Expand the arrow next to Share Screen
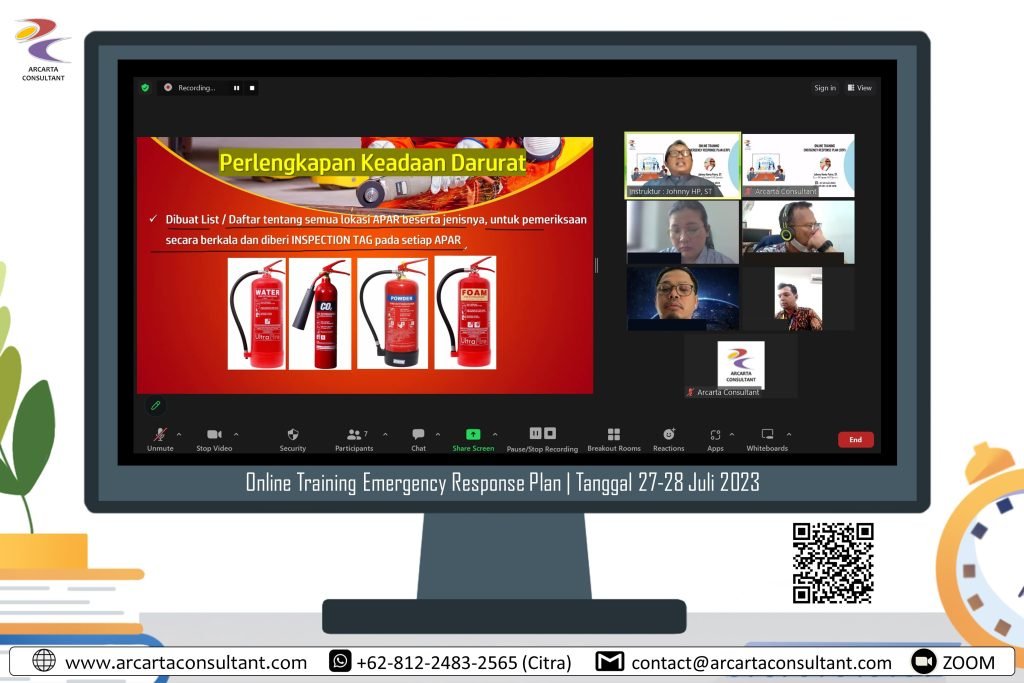 495,434
